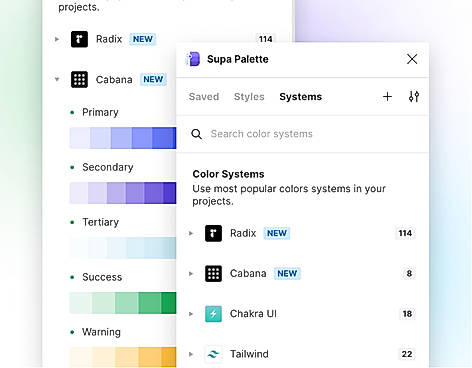This screenshot has width=472, height=368.
Task: Select the Secondary palette label
Action: click(108, 167)
